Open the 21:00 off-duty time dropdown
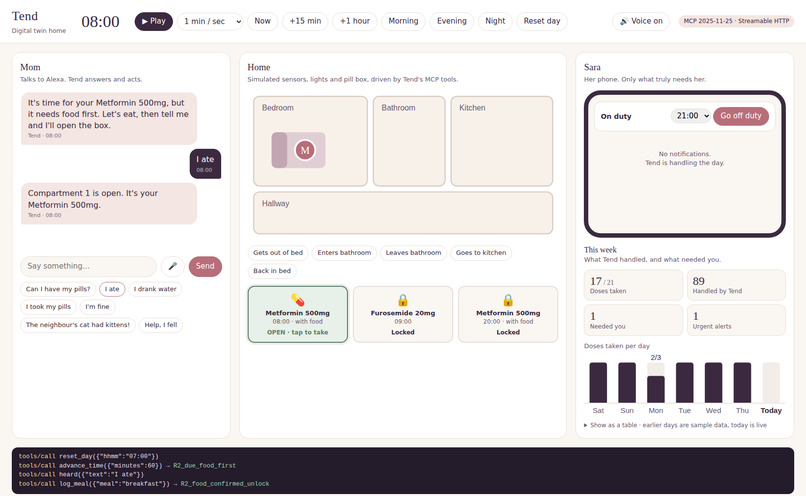Image resolution: width=806 pixels, height=496 pixels. [x=690, y=116]
